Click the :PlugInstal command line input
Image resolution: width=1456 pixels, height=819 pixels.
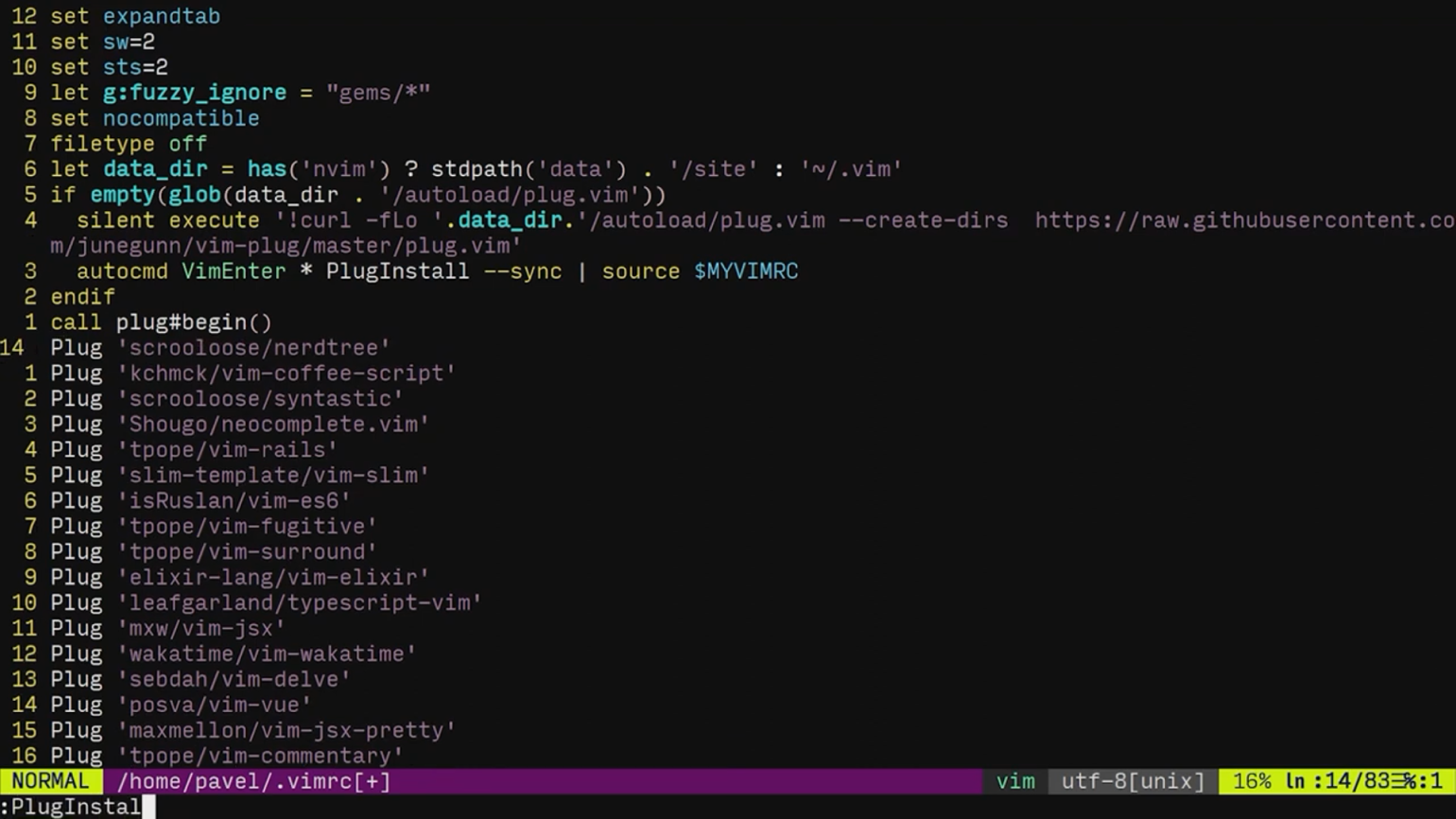coord(71,807)
